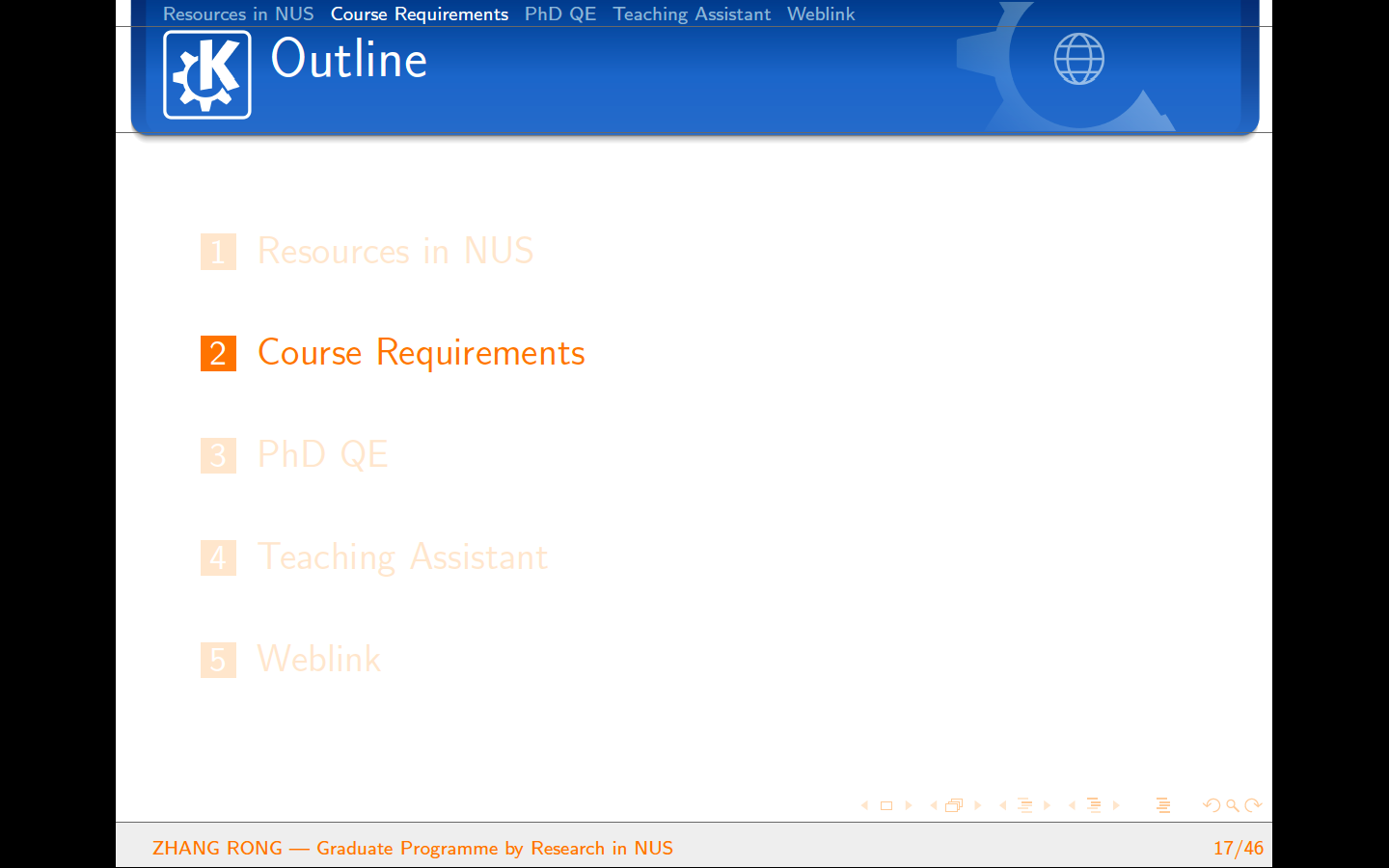
Task: Click the globe icon in header
Action: click(1078, 59)
